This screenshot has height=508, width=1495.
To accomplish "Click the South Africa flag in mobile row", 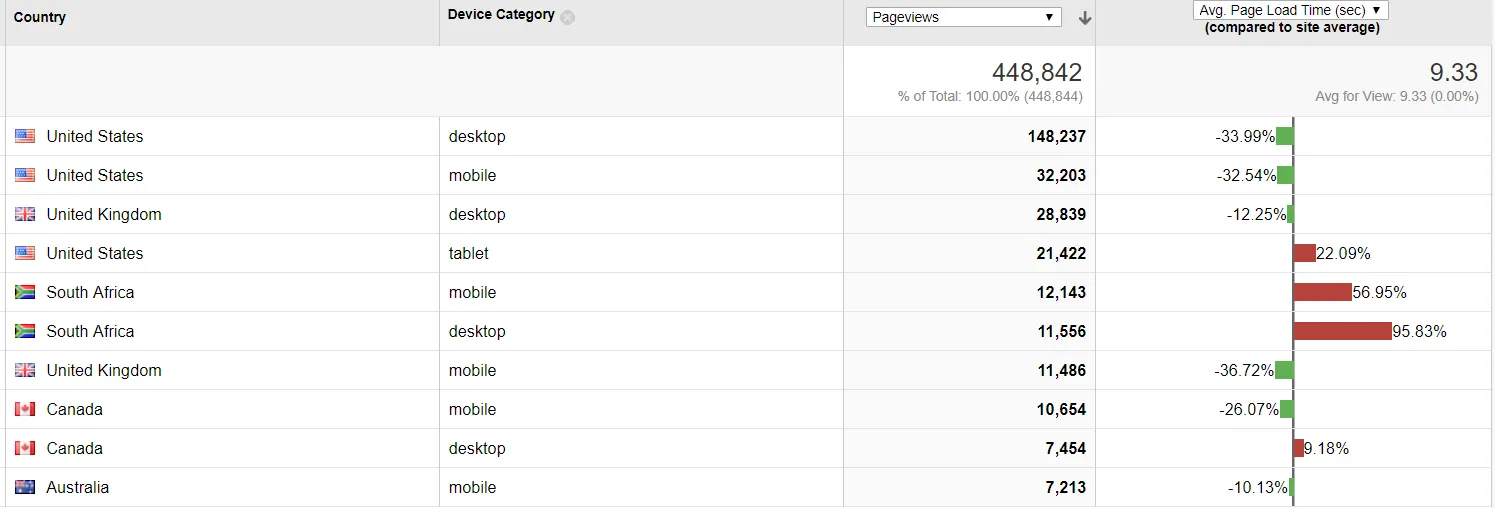I will (x=25, y=292).
